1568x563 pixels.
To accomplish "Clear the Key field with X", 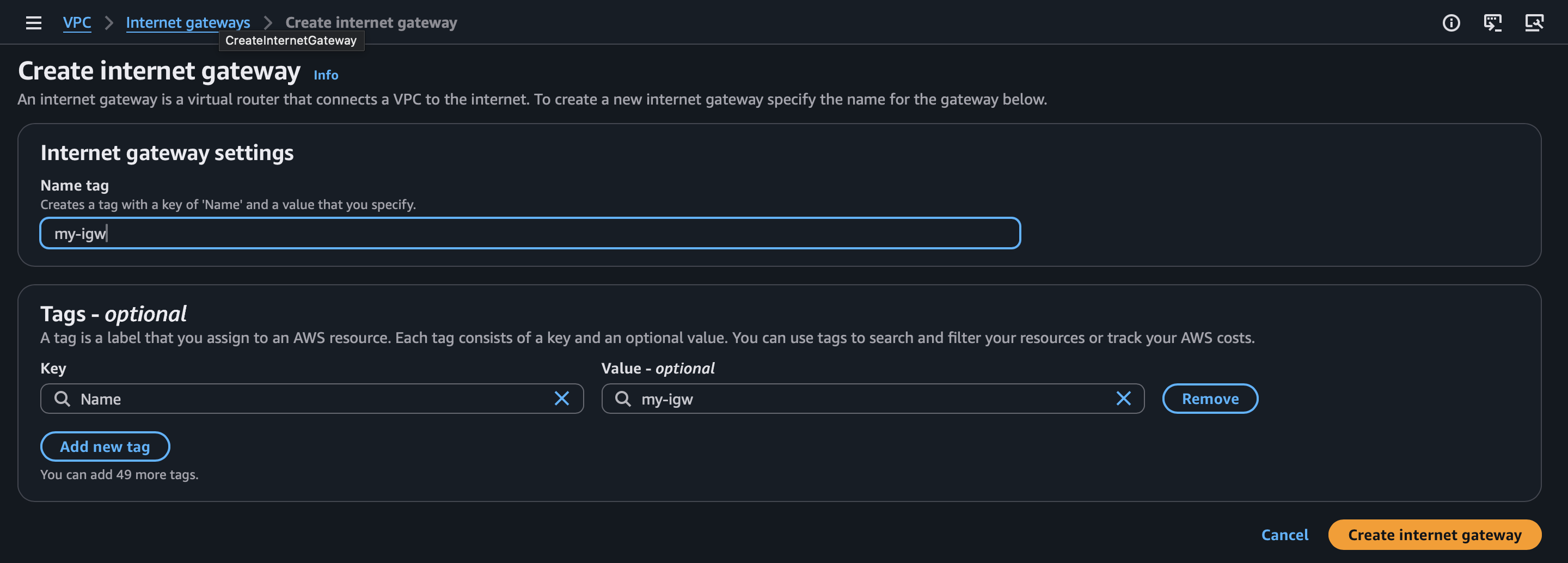I will tap(561, 399).
